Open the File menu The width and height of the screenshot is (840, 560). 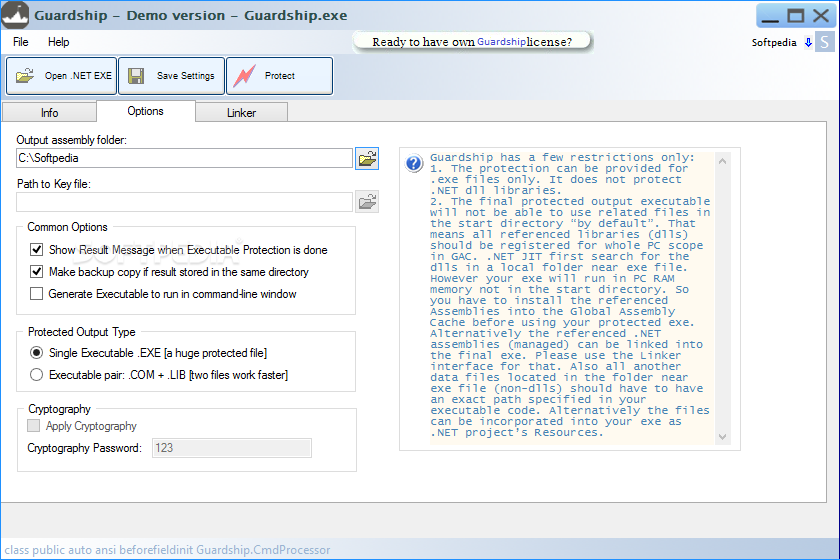tap(21, 42)
